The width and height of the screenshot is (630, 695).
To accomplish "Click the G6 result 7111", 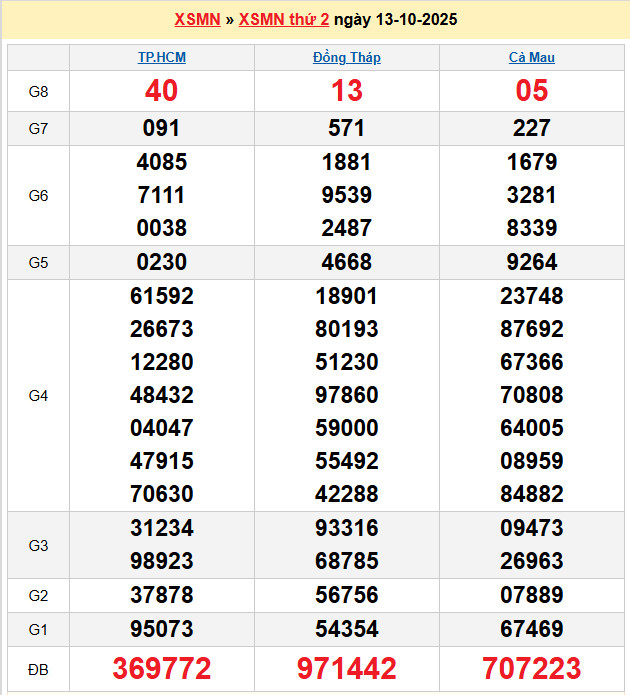I will (x=162, y=195).
